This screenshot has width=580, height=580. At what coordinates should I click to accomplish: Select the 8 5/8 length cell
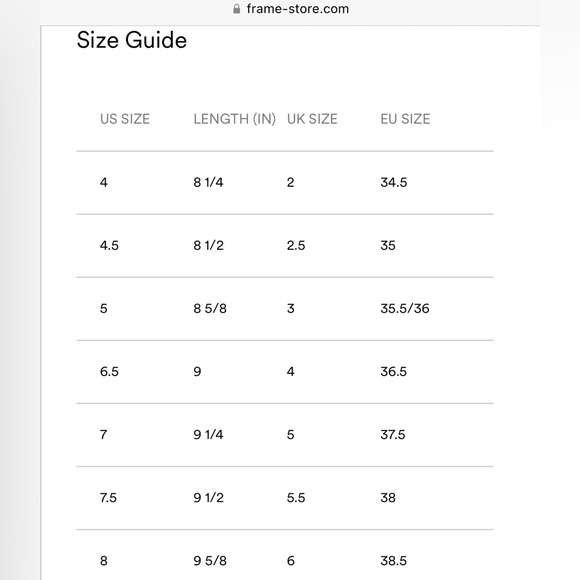click(210, 308)
